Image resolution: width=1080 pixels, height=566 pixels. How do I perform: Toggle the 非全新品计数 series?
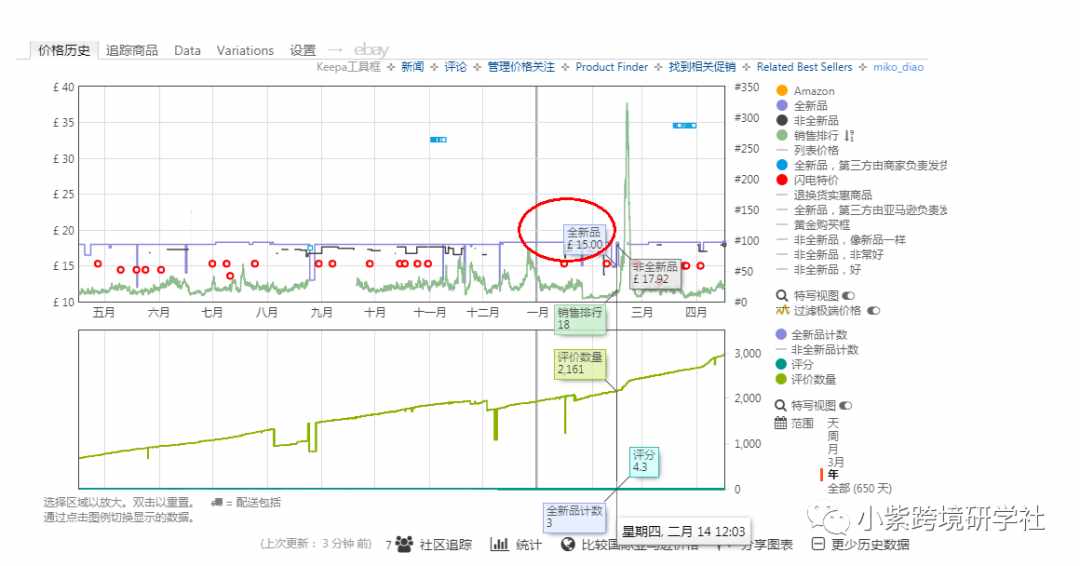pyautogui.click(x=817, y=350)
